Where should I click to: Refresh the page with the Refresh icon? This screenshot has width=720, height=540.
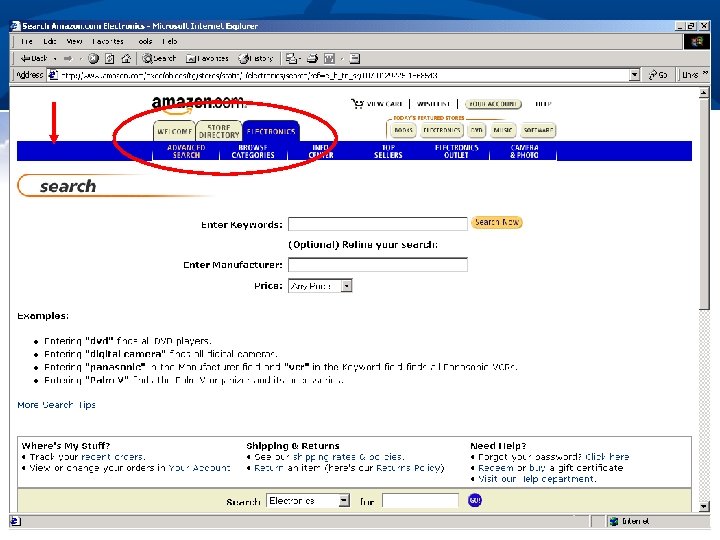tap(110, 58)
